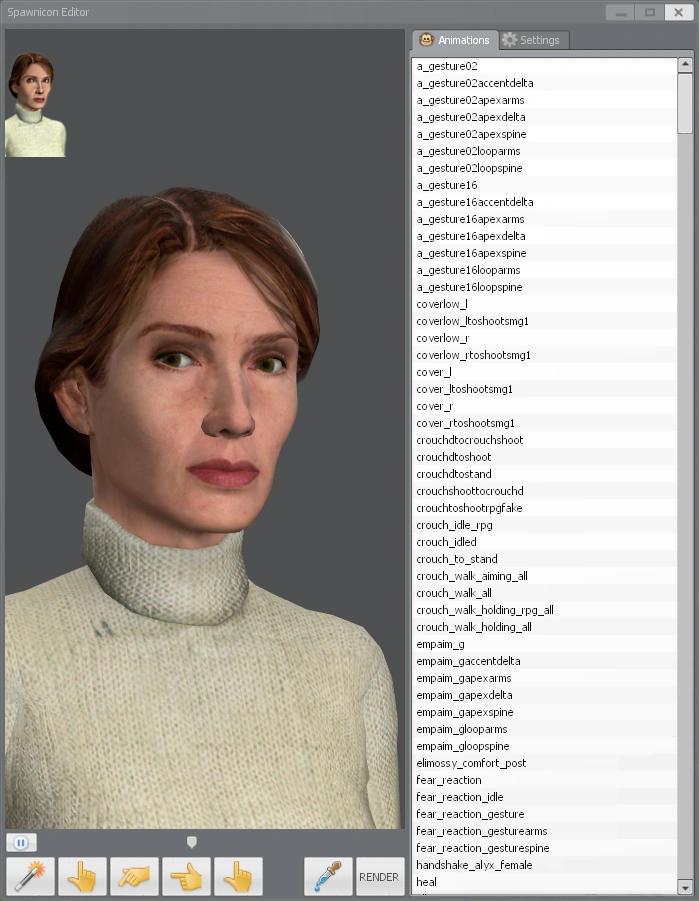699x901 pixels.
Task: Click the RENDER button
Action: 379,876
